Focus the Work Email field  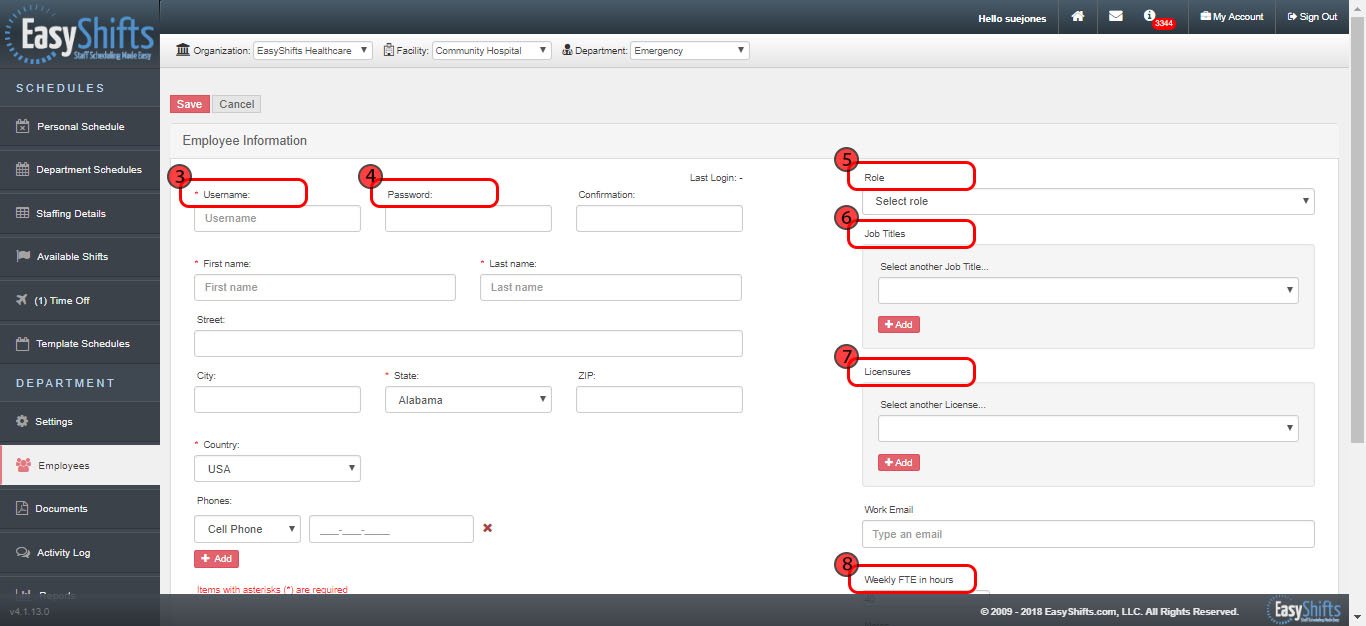pos(1088,534)
